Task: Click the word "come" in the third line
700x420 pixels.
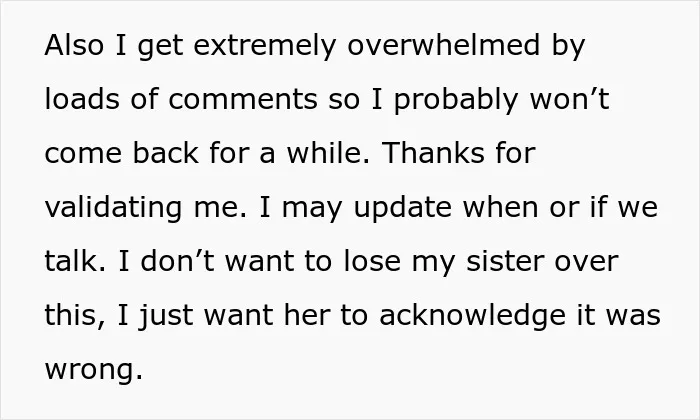Action: 83,154
